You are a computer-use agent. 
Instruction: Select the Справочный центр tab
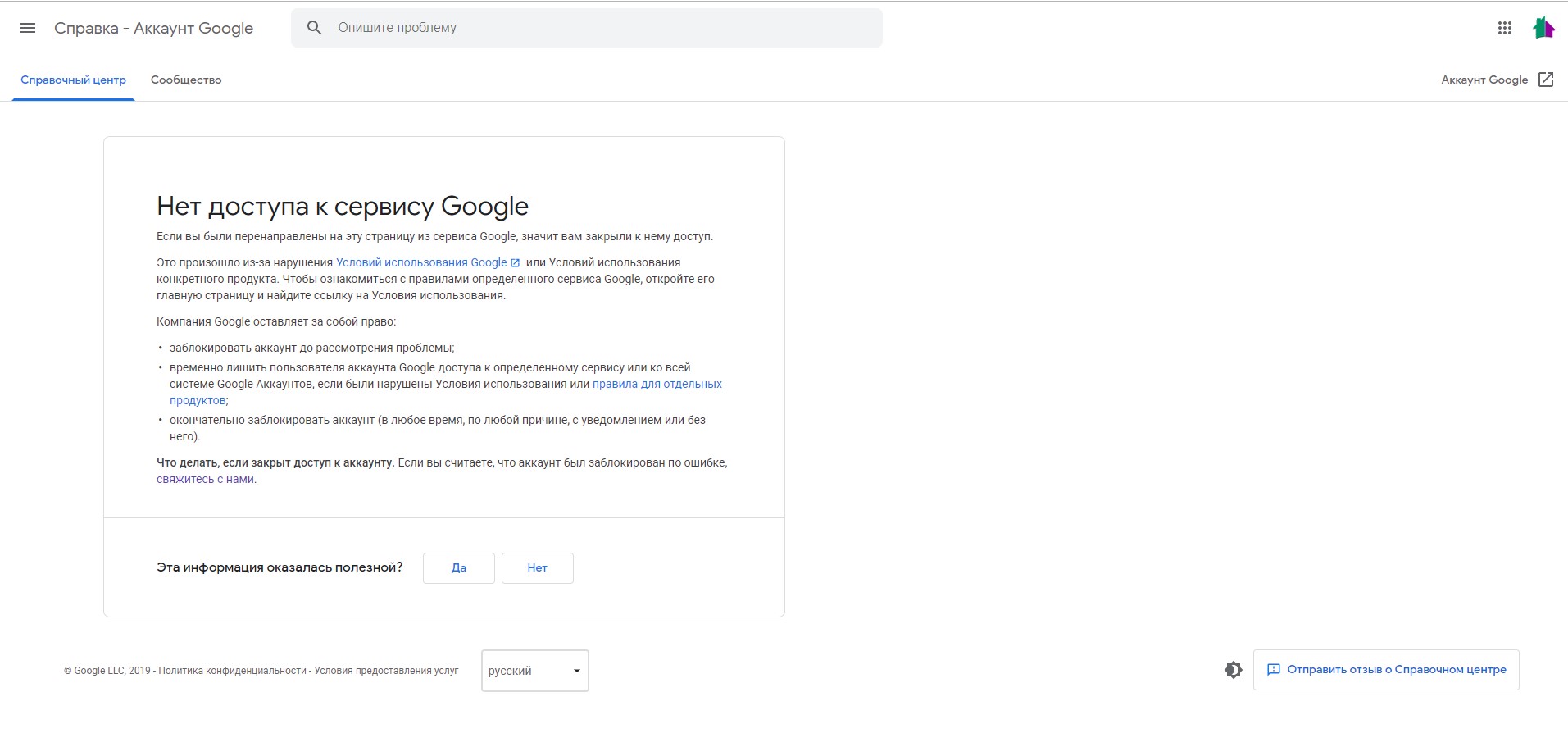(x=73, y=80)
